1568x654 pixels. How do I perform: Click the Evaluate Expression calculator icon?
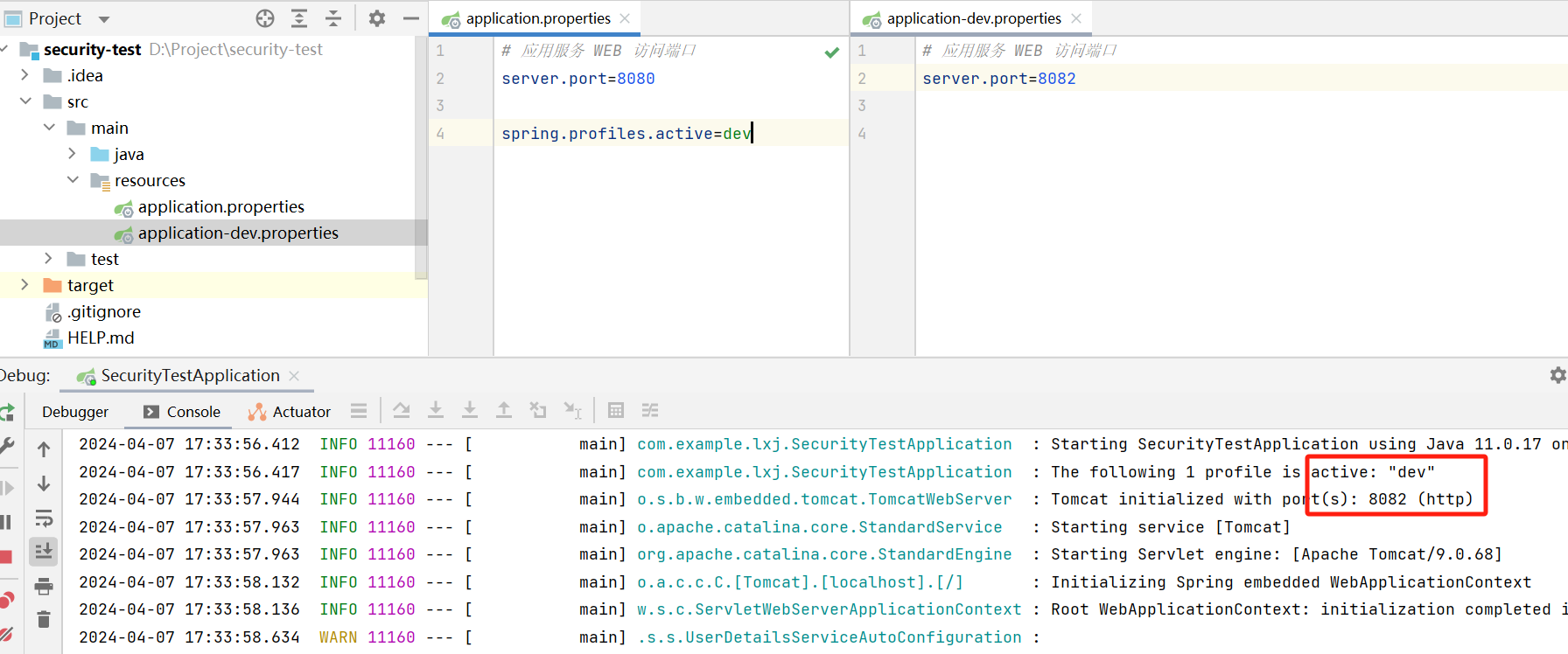coord(616,411)
